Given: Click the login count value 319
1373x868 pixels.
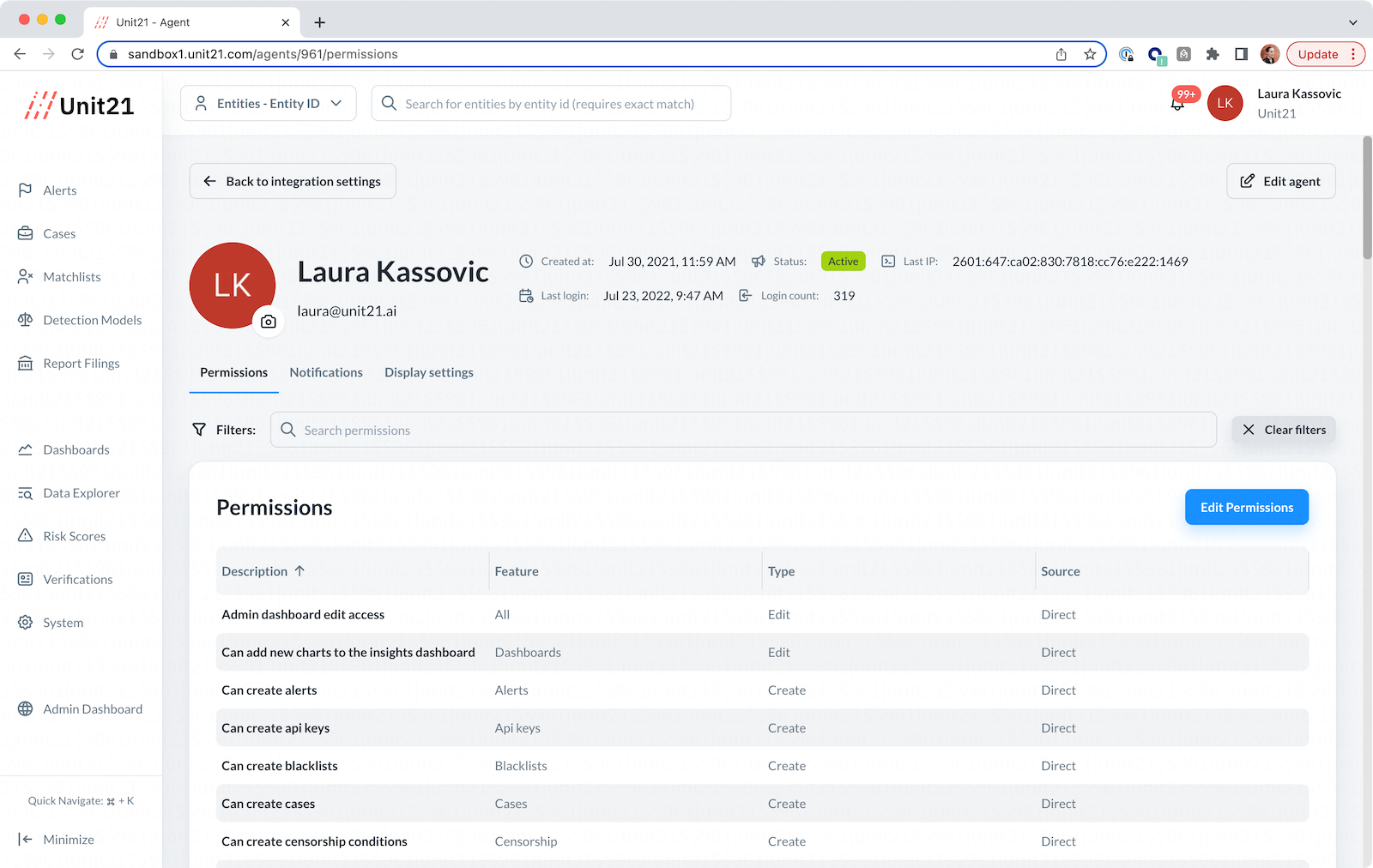Looking at the screenshot, I should pyautogui.click(x=844, y=296).
